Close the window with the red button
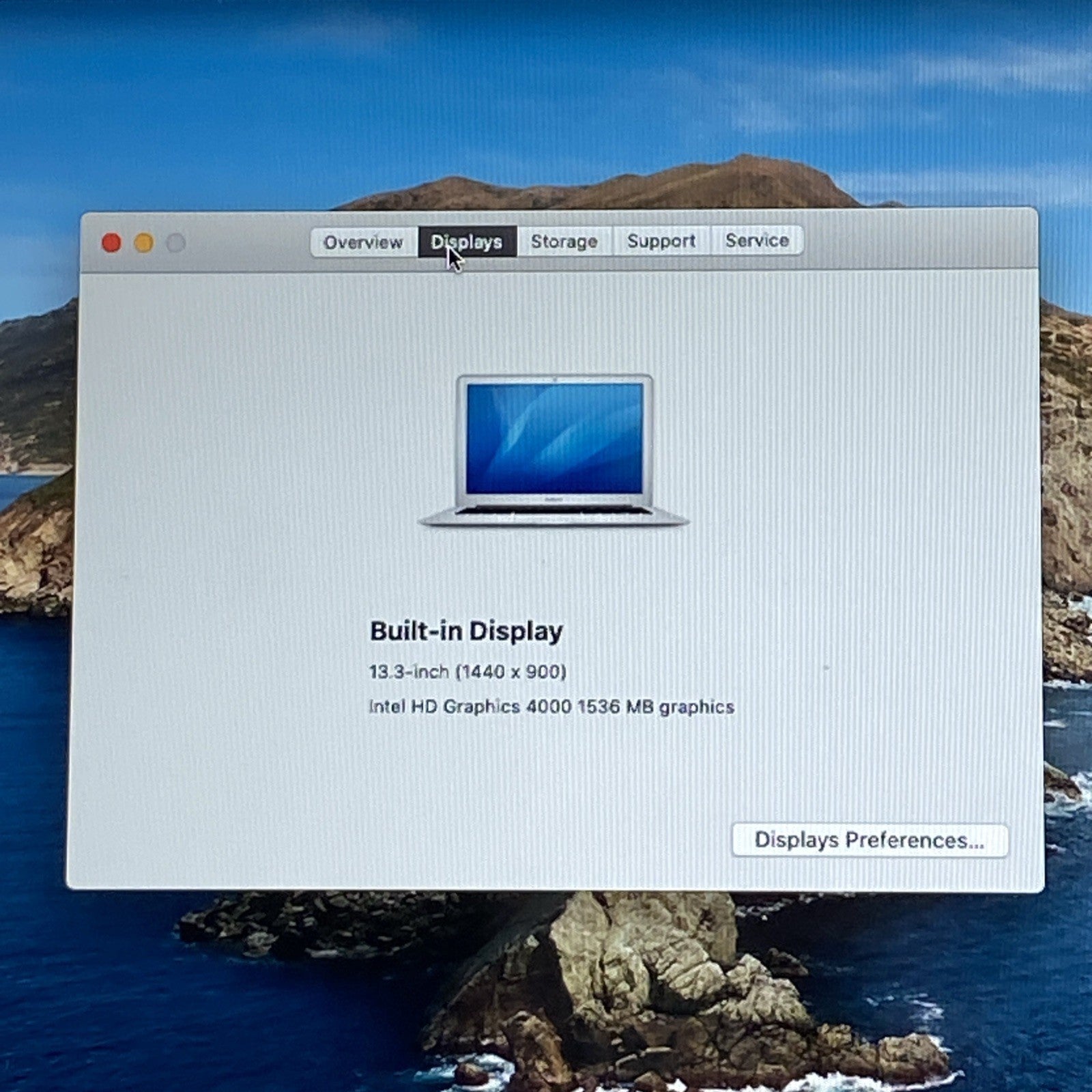1092x1092 pixels. pos(111,242)
